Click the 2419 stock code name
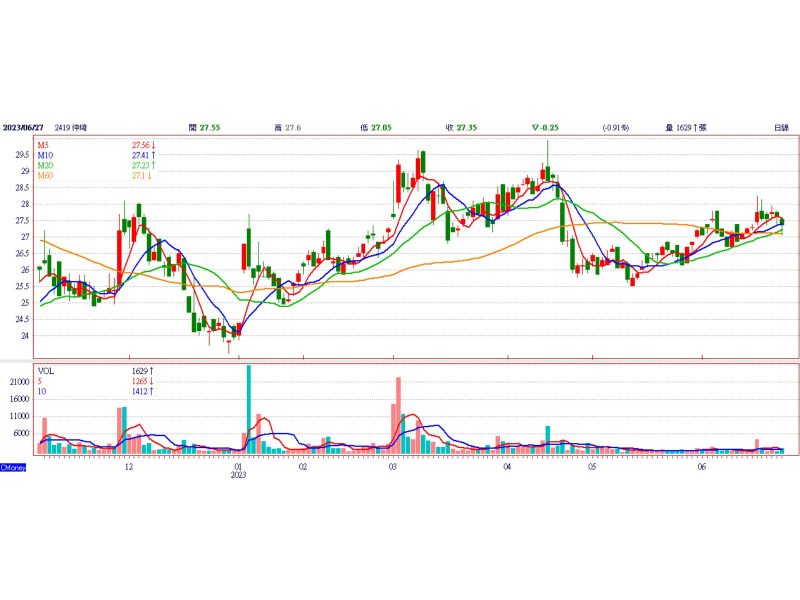 point(71,128)
